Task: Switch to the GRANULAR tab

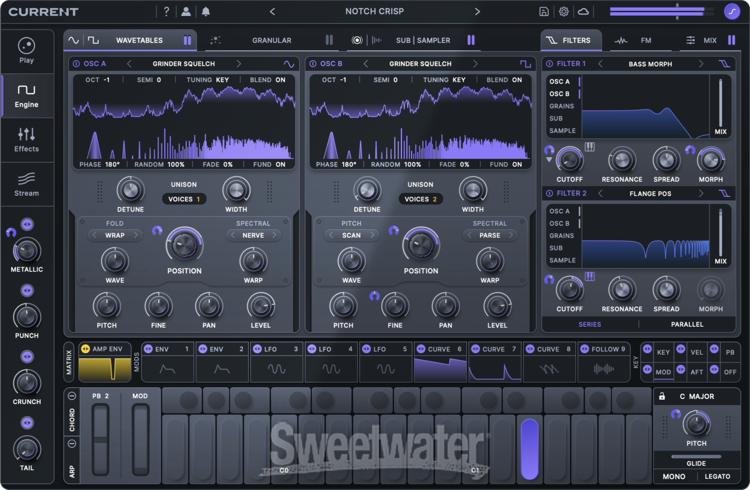Action: [x=272, y=40]
